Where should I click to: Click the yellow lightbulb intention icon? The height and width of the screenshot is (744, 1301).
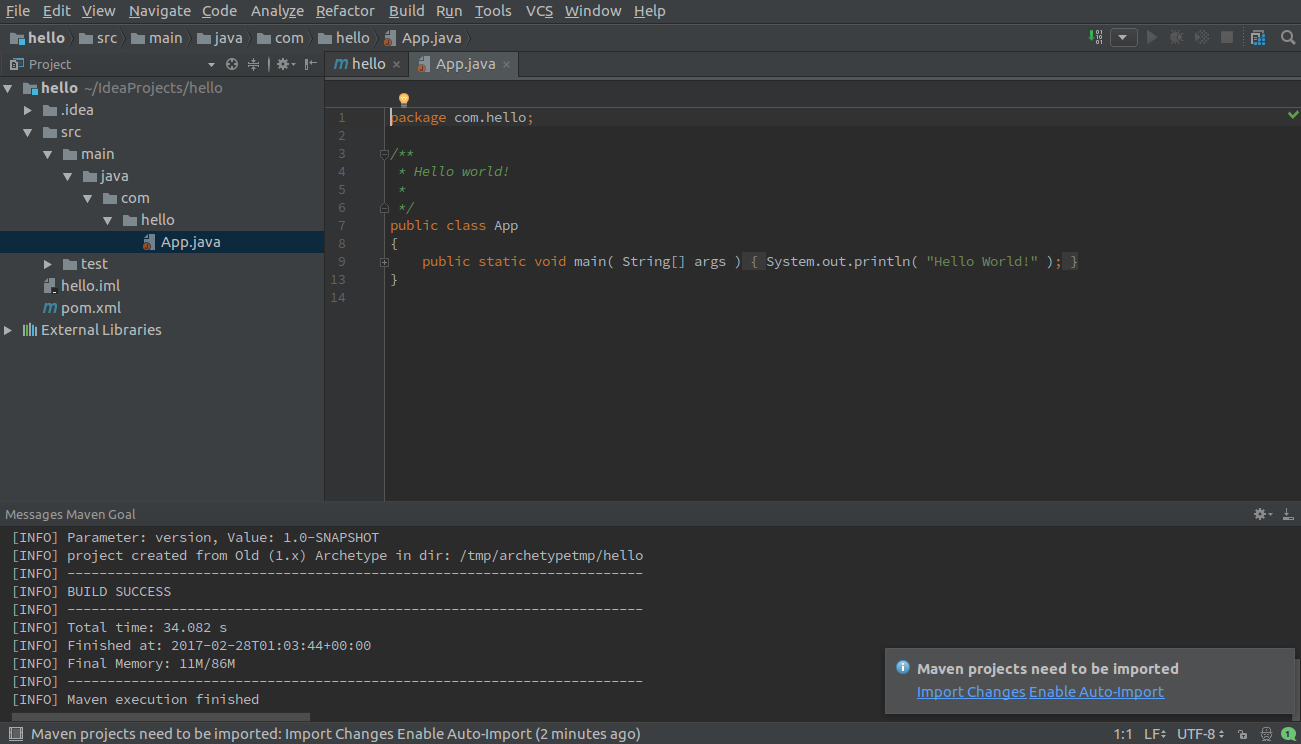(x=404, y=100)
